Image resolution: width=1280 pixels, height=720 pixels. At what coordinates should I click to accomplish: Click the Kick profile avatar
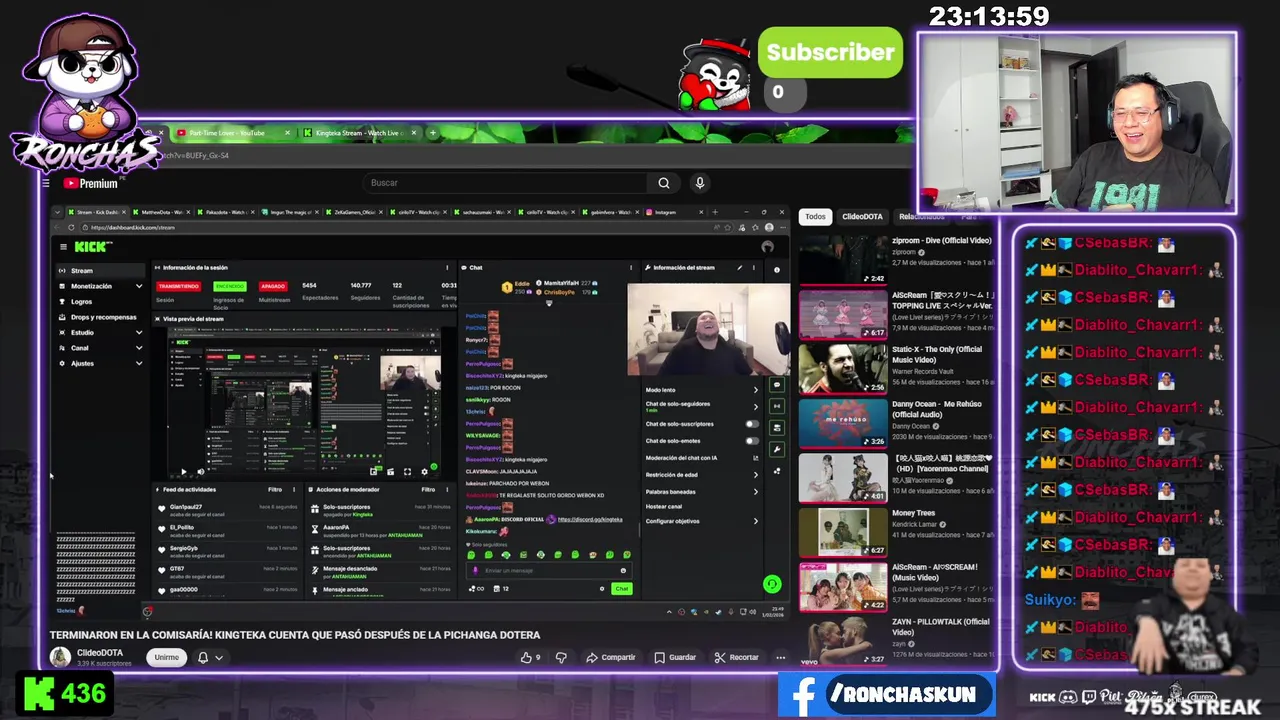tap(767, 247)
